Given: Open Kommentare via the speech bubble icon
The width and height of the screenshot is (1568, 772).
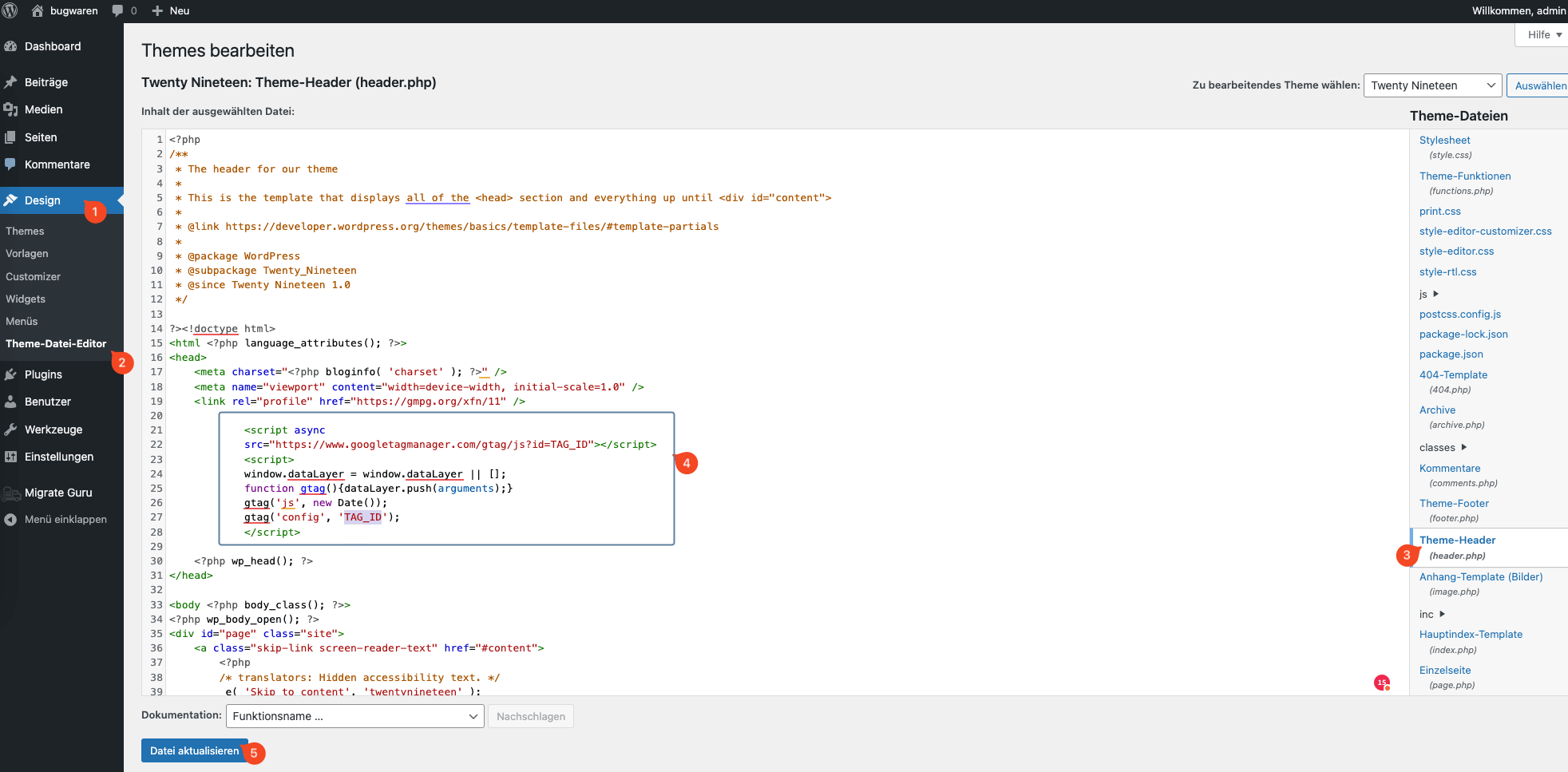Looking at the screenshot, I should 11,164.
